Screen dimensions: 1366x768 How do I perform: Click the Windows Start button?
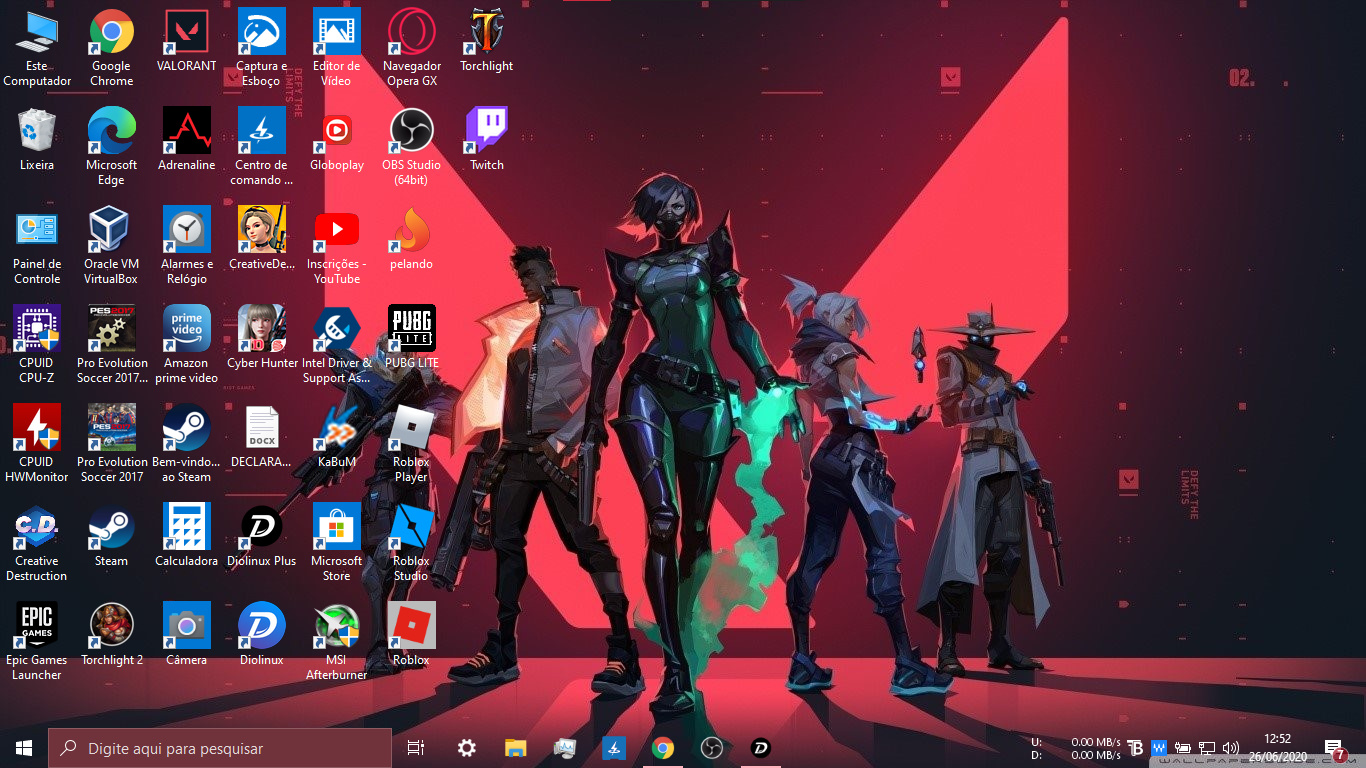point(24,748)
